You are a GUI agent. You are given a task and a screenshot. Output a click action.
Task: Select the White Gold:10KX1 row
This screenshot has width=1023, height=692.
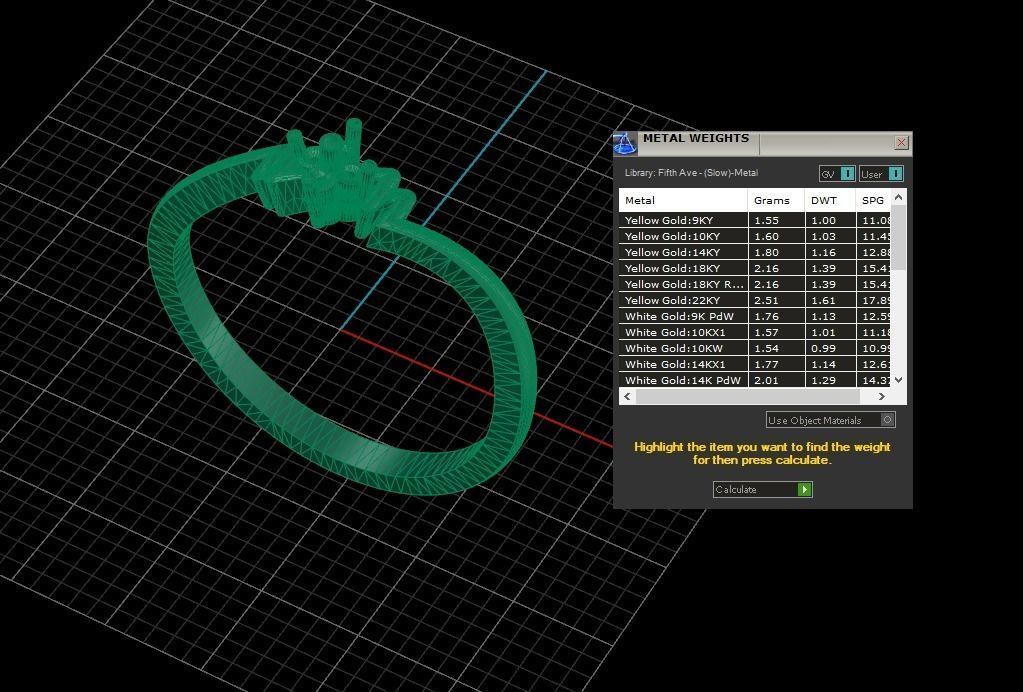click(754, 332)
